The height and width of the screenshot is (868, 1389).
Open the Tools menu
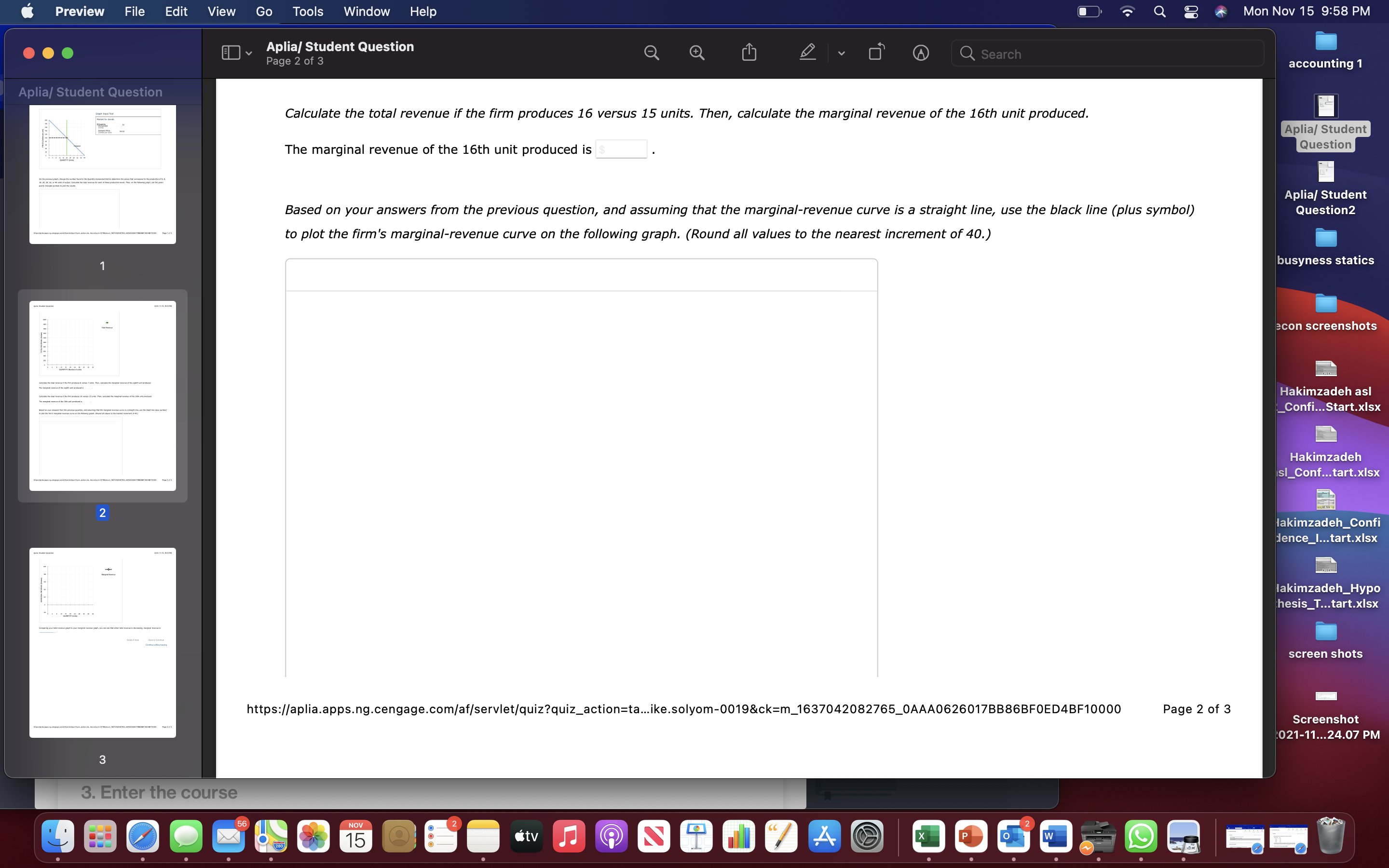tap(308, 12)
